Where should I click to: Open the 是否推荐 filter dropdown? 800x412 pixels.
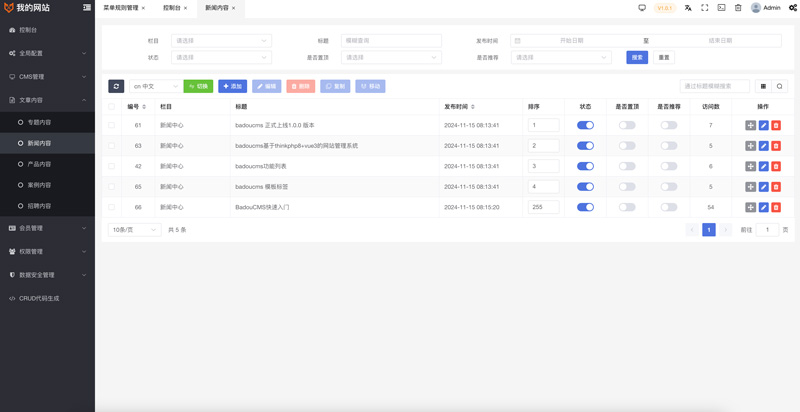561,58
